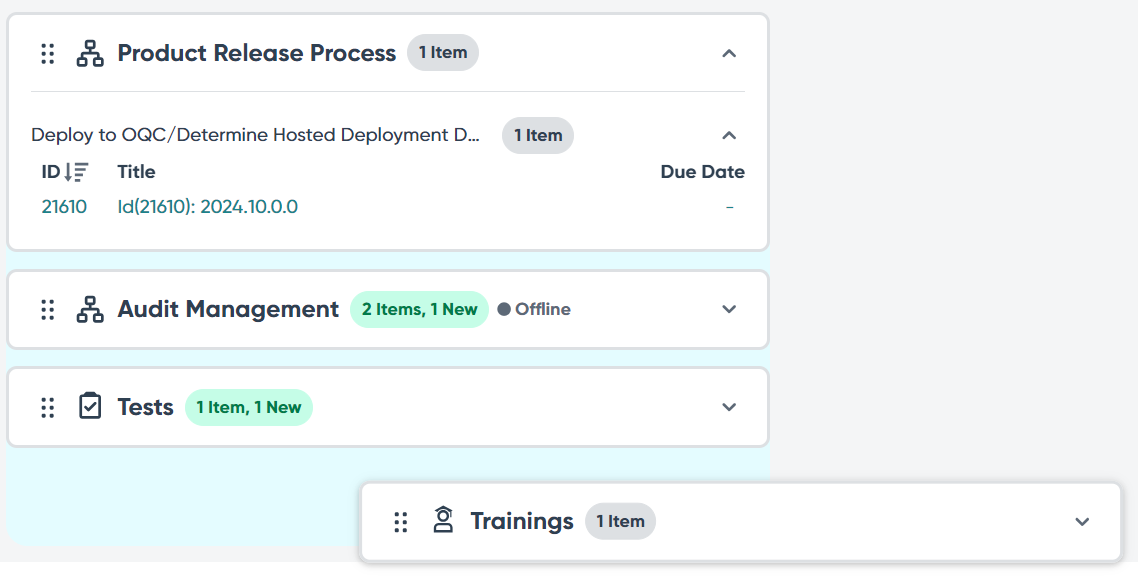Click the person icon next to Trainings
This screenshot has height=584, width=1138.
(443, 521)
